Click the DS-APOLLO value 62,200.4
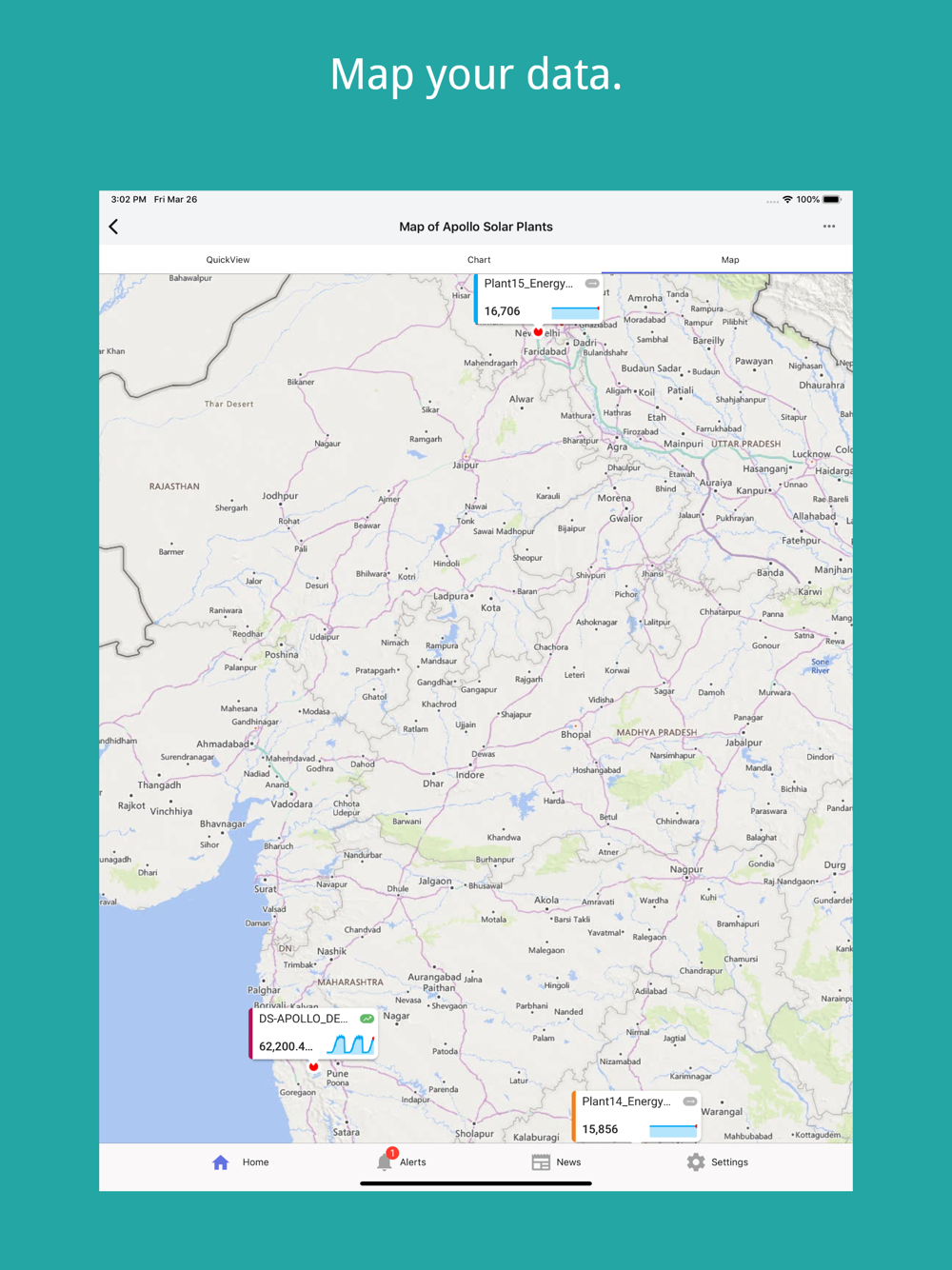Image resolution: width=952 pixels, height=1270 pixels. [x=286, y=1046]
